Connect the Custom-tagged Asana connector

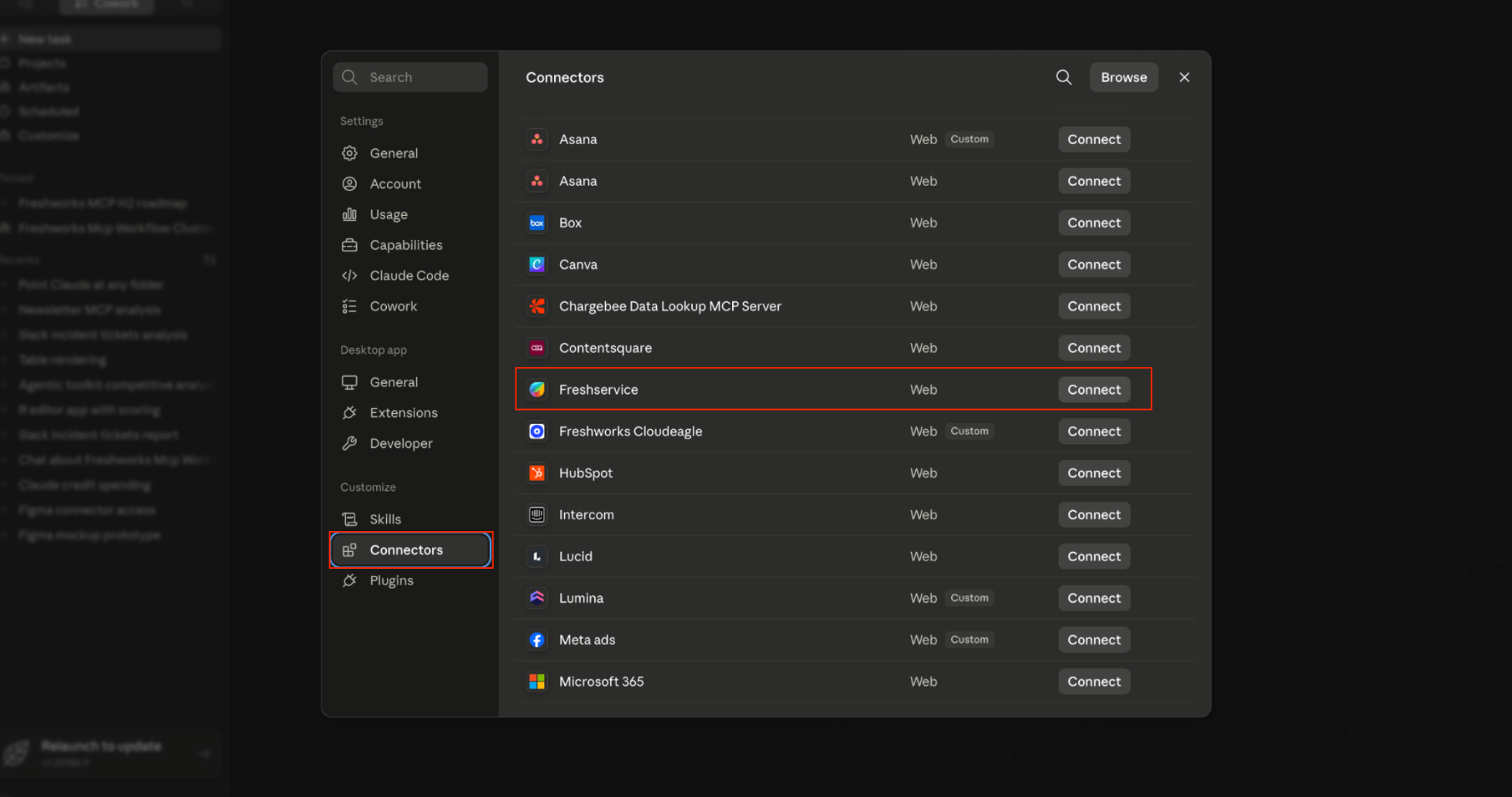pyautogui.click(x=1094, y=140)
